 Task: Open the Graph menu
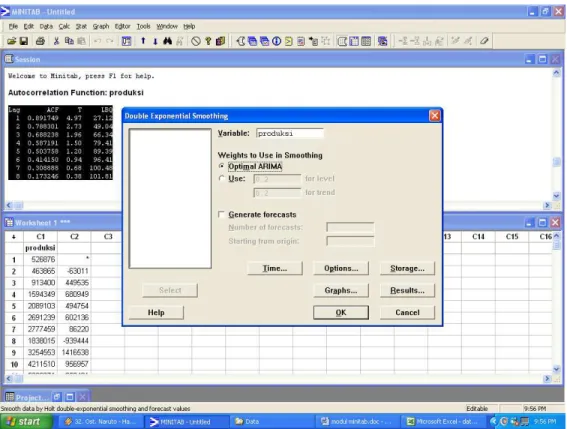101,26
